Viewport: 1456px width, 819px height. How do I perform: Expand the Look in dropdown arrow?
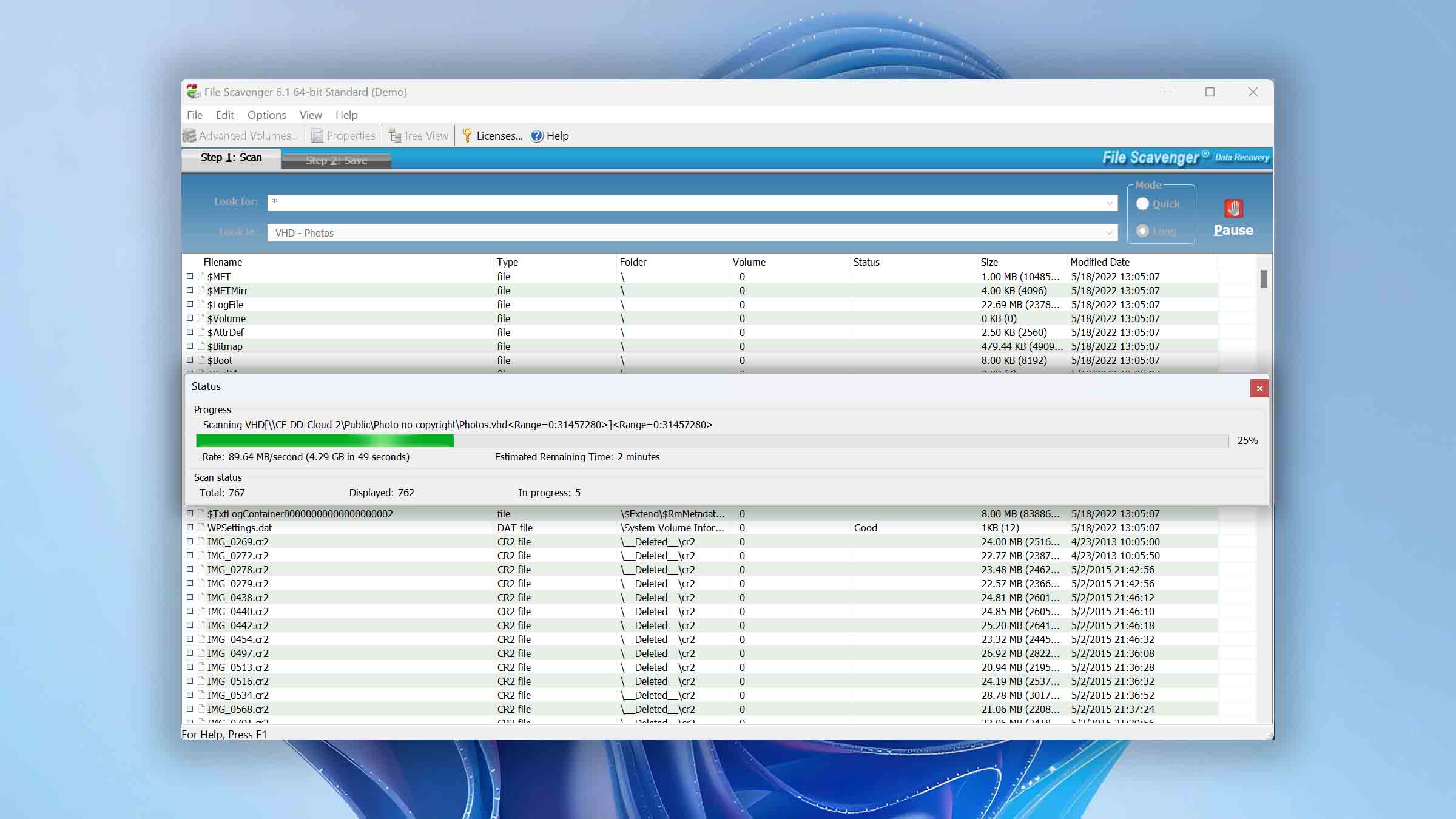pyautogui.click(x=1109, y=233)
